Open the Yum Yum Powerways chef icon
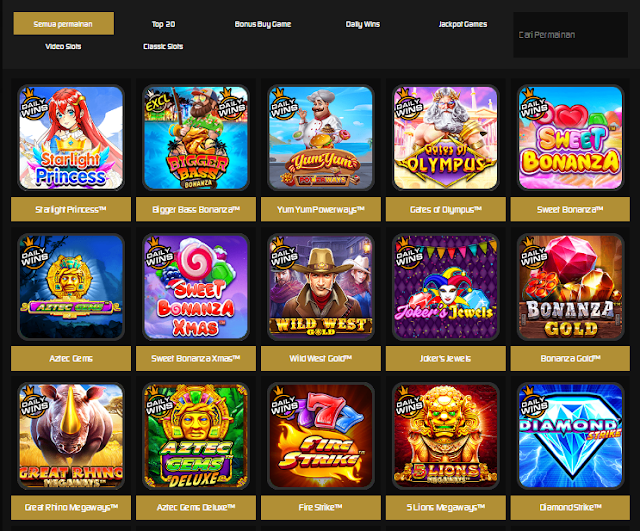Screen dimensions: 640x531 (321, 138)
